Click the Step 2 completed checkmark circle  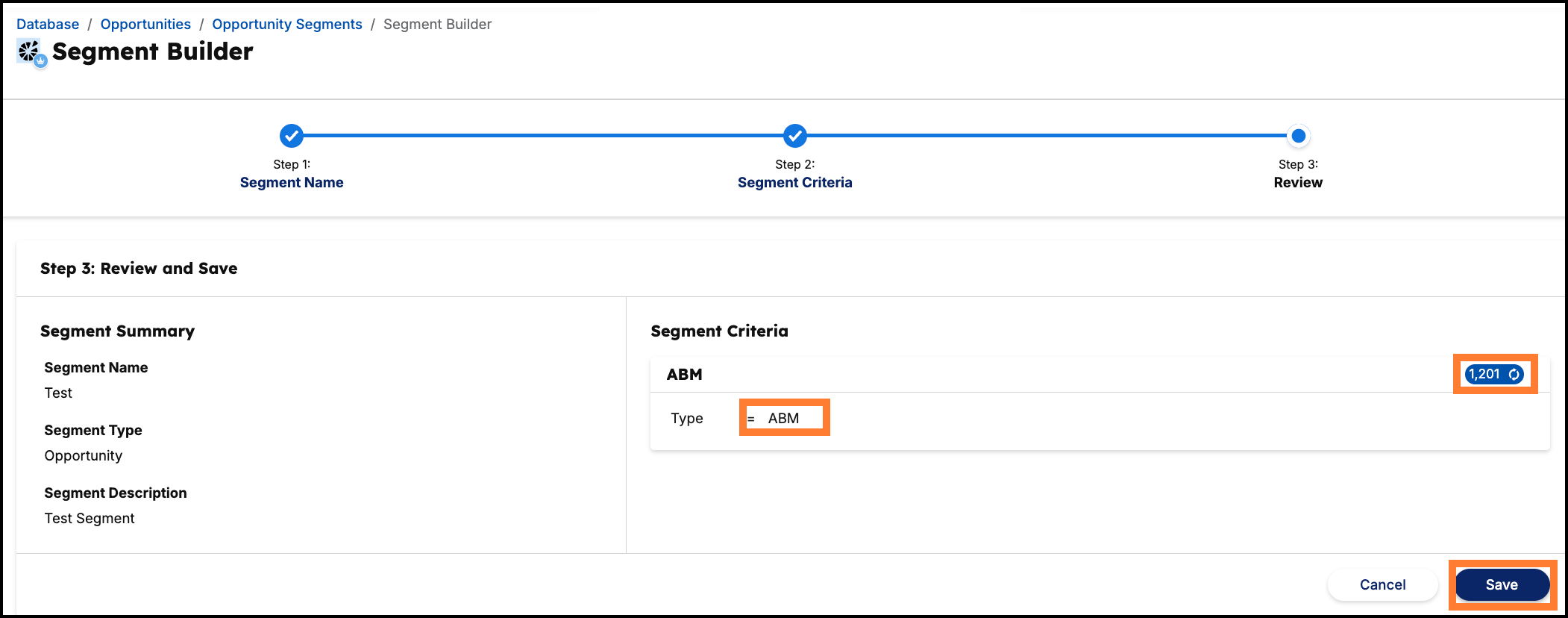click(795, 136)
